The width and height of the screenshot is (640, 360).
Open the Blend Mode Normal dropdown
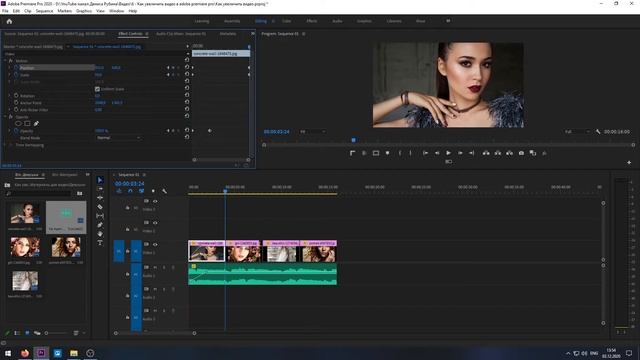pyautogui.click(x=118, y=138)
